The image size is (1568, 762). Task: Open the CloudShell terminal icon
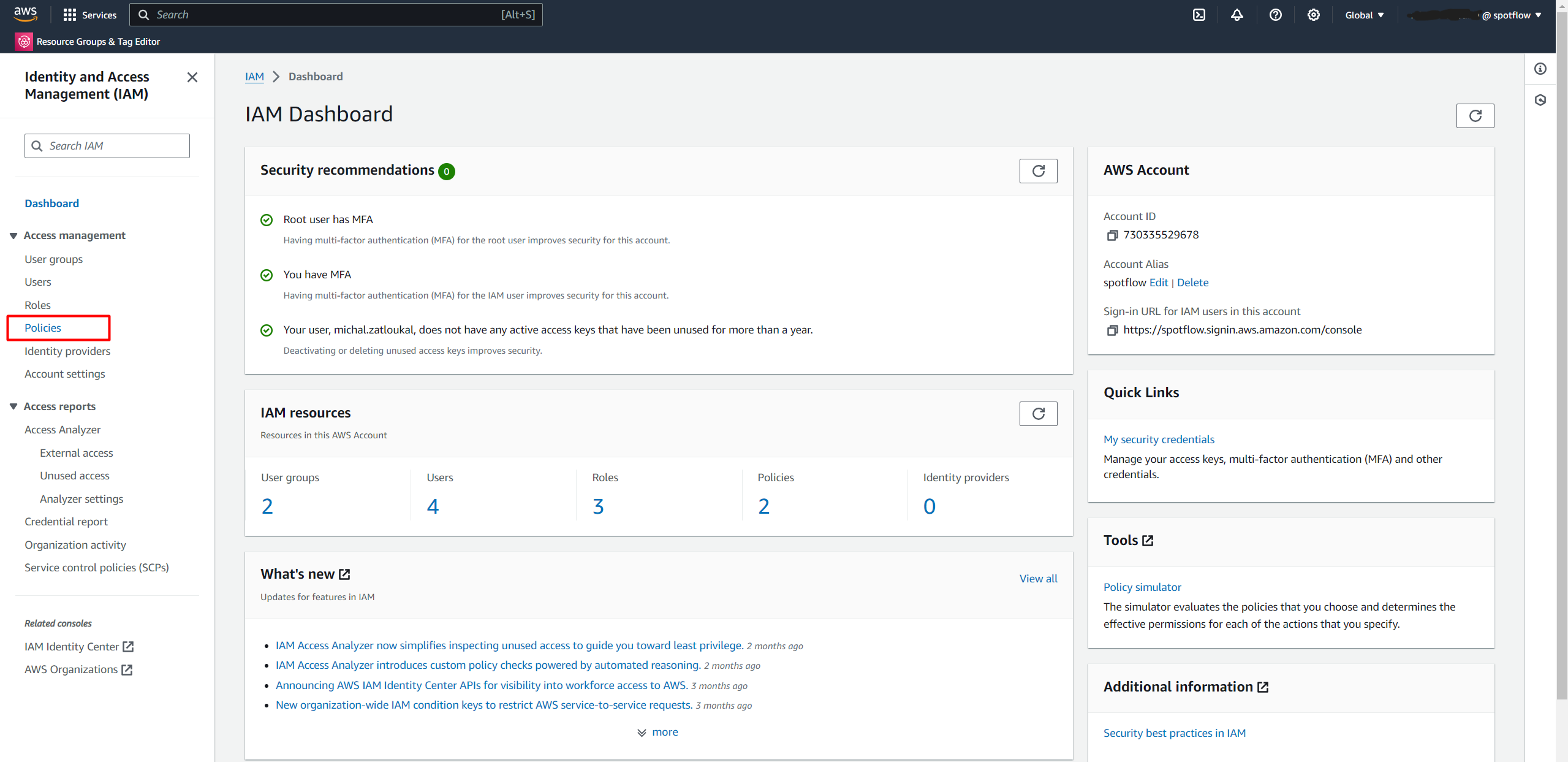click(1199, 15)
